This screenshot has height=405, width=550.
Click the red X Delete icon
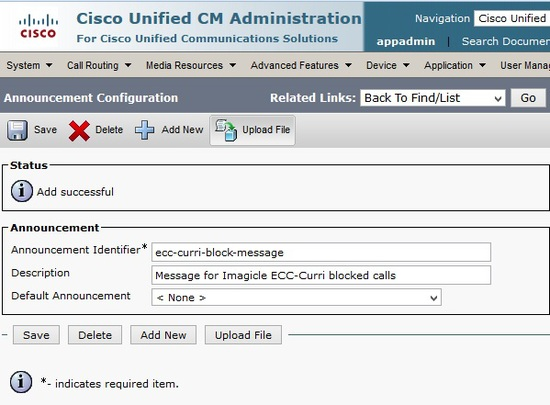click(79, 131)
